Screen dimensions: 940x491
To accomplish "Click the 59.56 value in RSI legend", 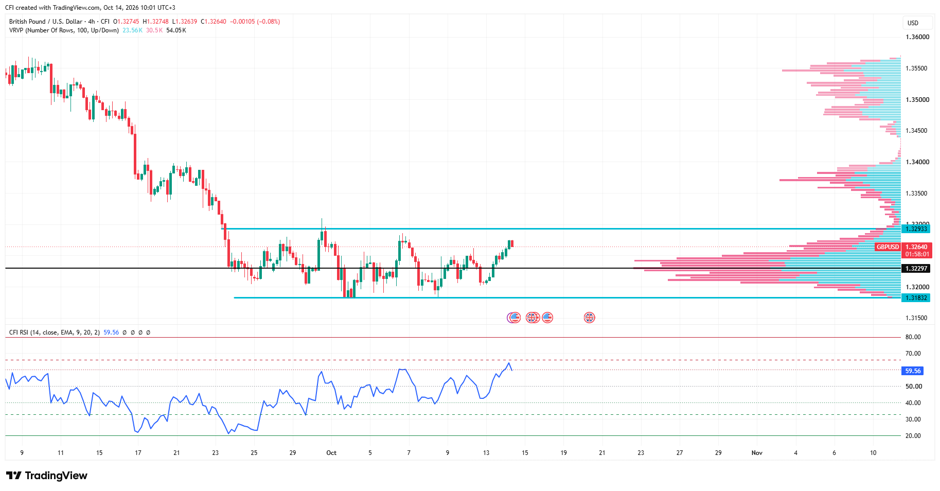I will coord(111,332).
